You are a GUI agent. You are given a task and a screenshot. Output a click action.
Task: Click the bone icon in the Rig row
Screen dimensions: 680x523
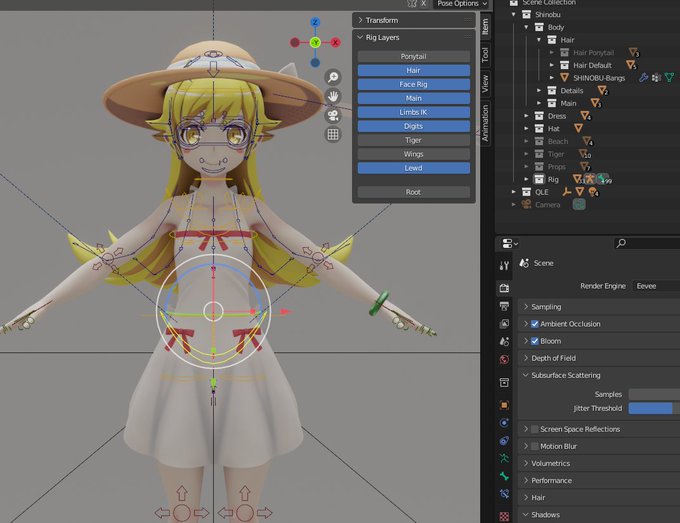[602, 179]
